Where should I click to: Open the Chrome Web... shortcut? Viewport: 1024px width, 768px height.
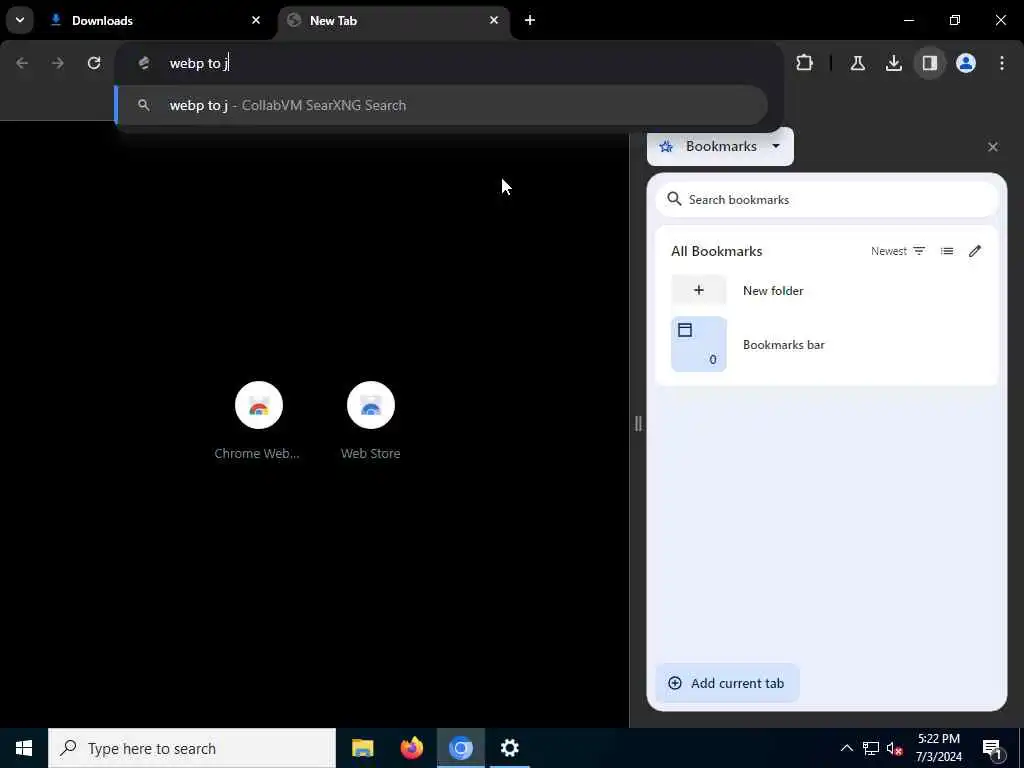pos(259,422)
